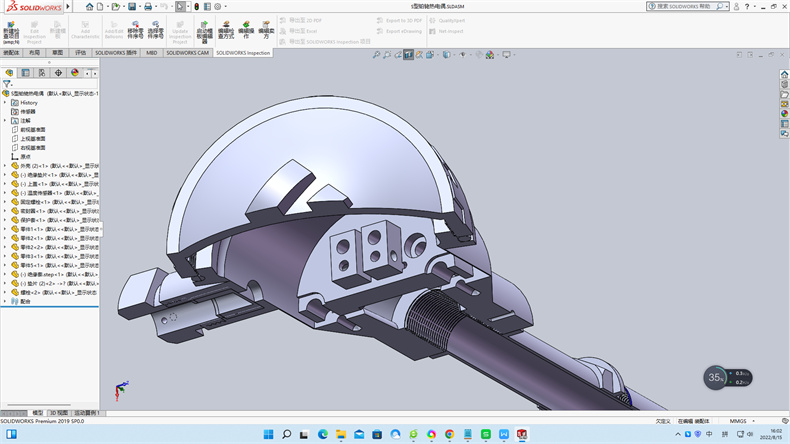Image resolution: width=790 pixels, height=444 pixels.
Task: Click the traffic light Rebuild icon
Action: [197, 6]
